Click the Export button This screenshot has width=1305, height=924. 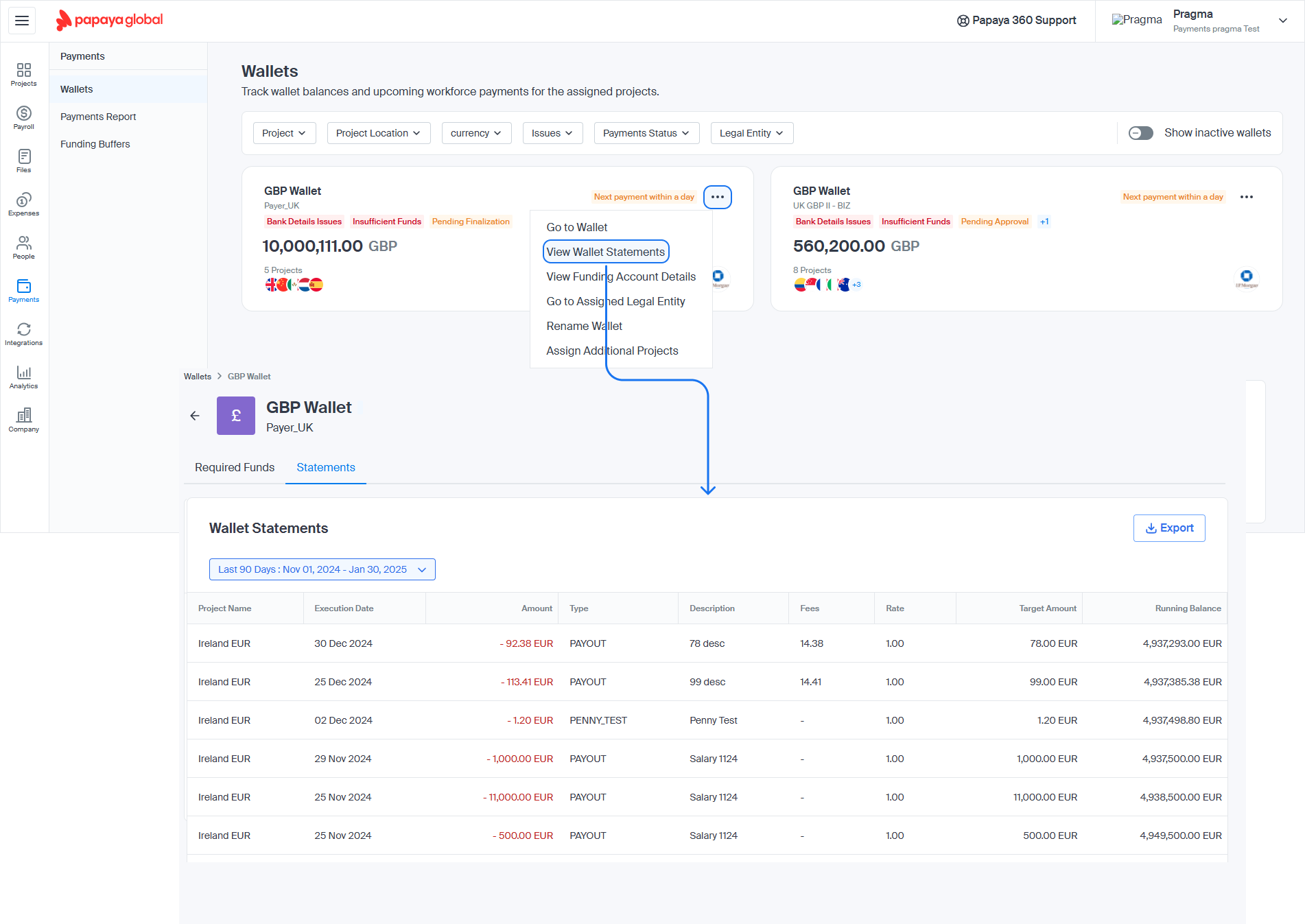pos(1169,528)
